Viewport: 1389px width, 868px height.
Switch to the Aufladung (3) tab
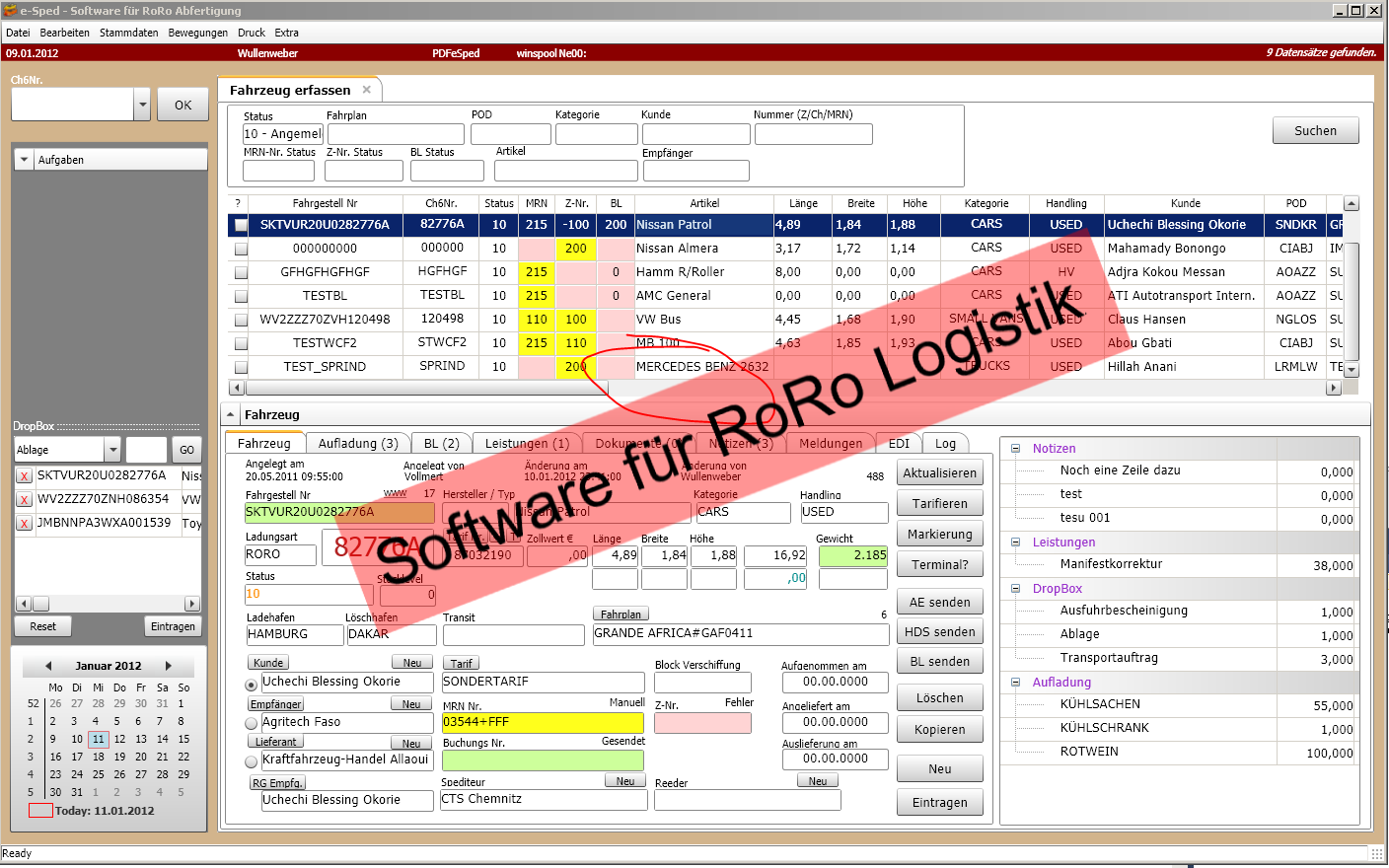tap(357, 444)
